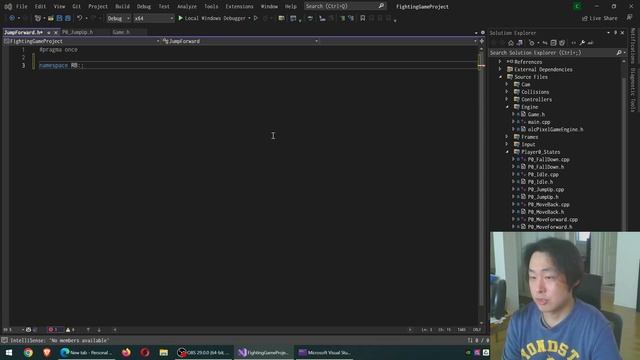Click the Solution Explorer vertical scrollbar
Image resolution: width=640 pixels, height=360 pixels.
pyautogui.click(x=624, y=145)
